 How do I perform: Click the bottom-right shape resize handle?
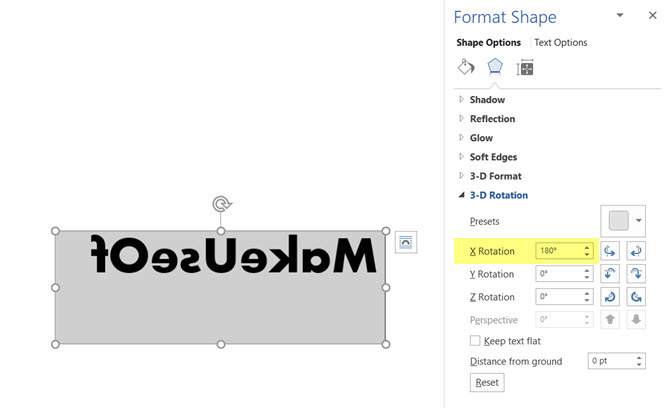click(385, 344)
